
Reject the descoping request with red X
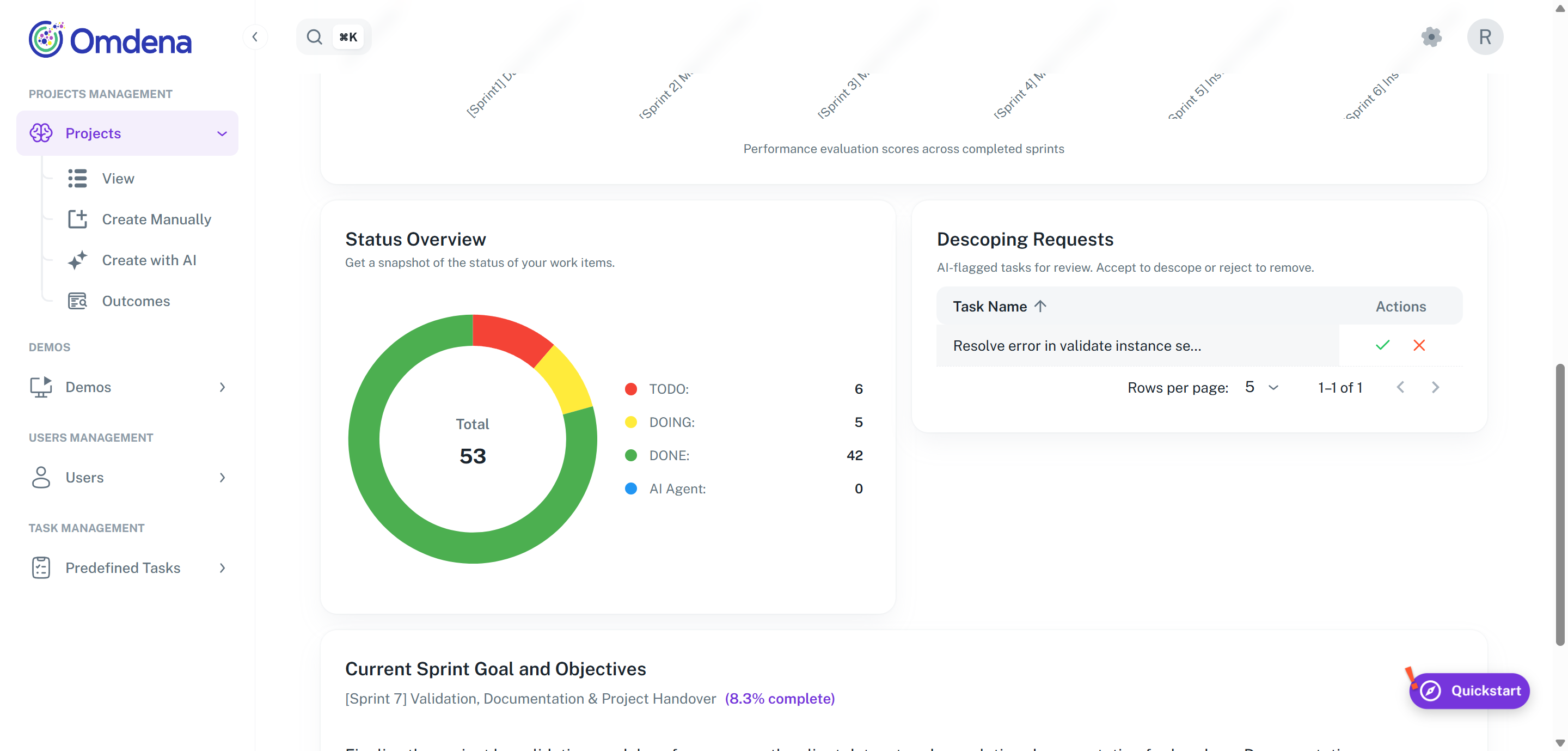[1419, 345]
